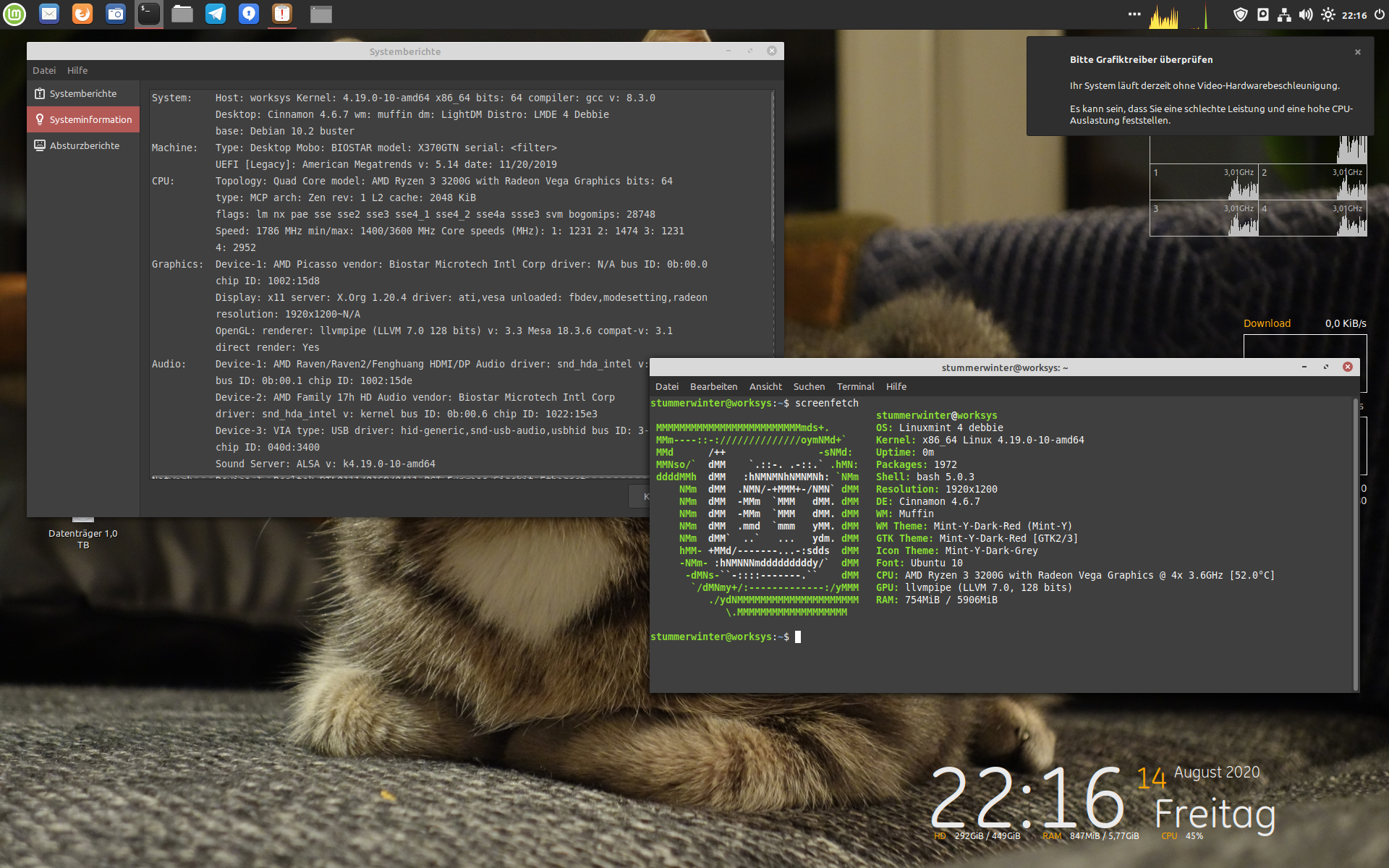Open the Telegram panel launcher
The height and width of the screenshot is (868, 1389).
click(x=216, y=14)
